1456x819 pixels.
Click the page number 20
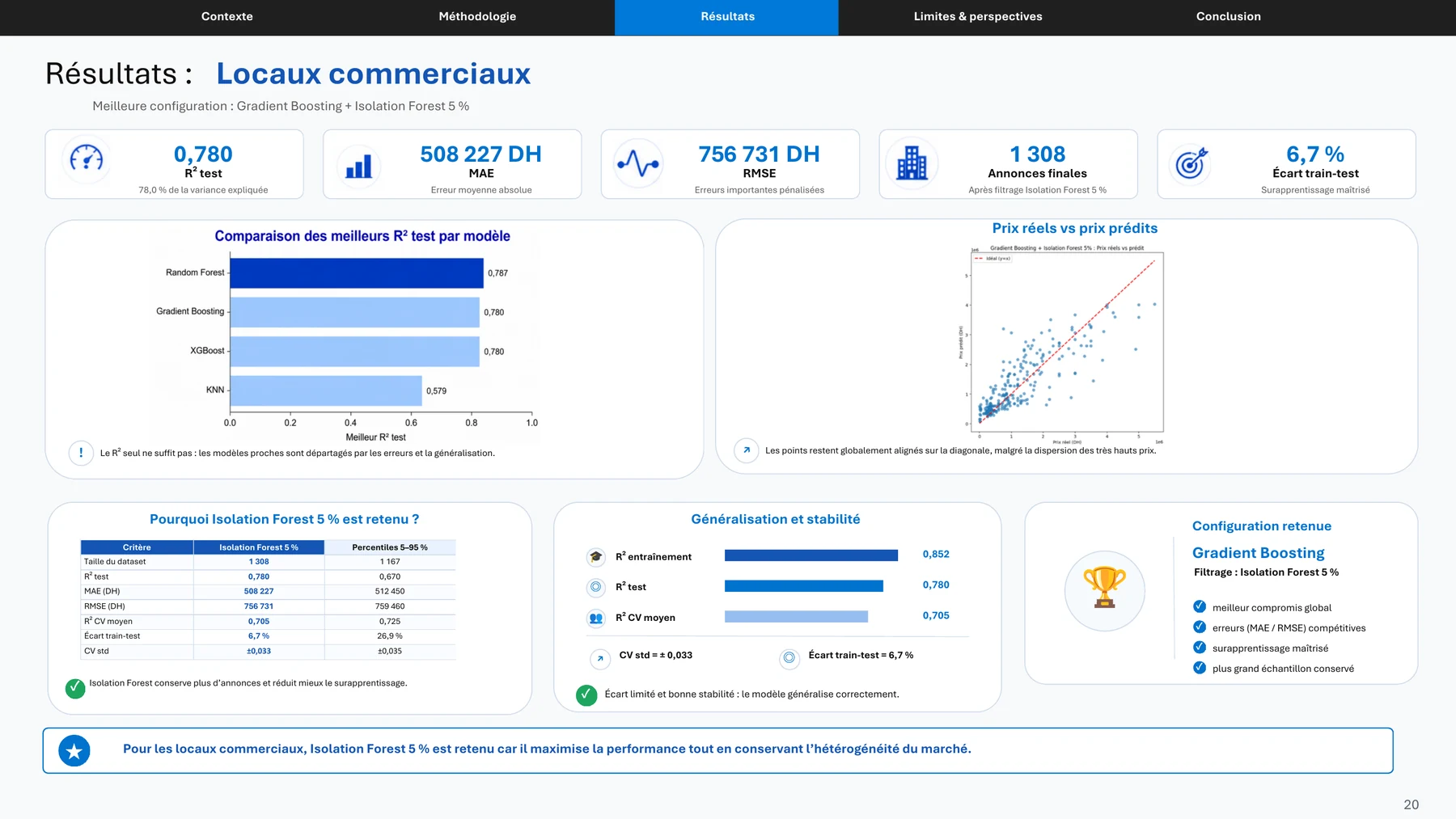coord(1411,804)
